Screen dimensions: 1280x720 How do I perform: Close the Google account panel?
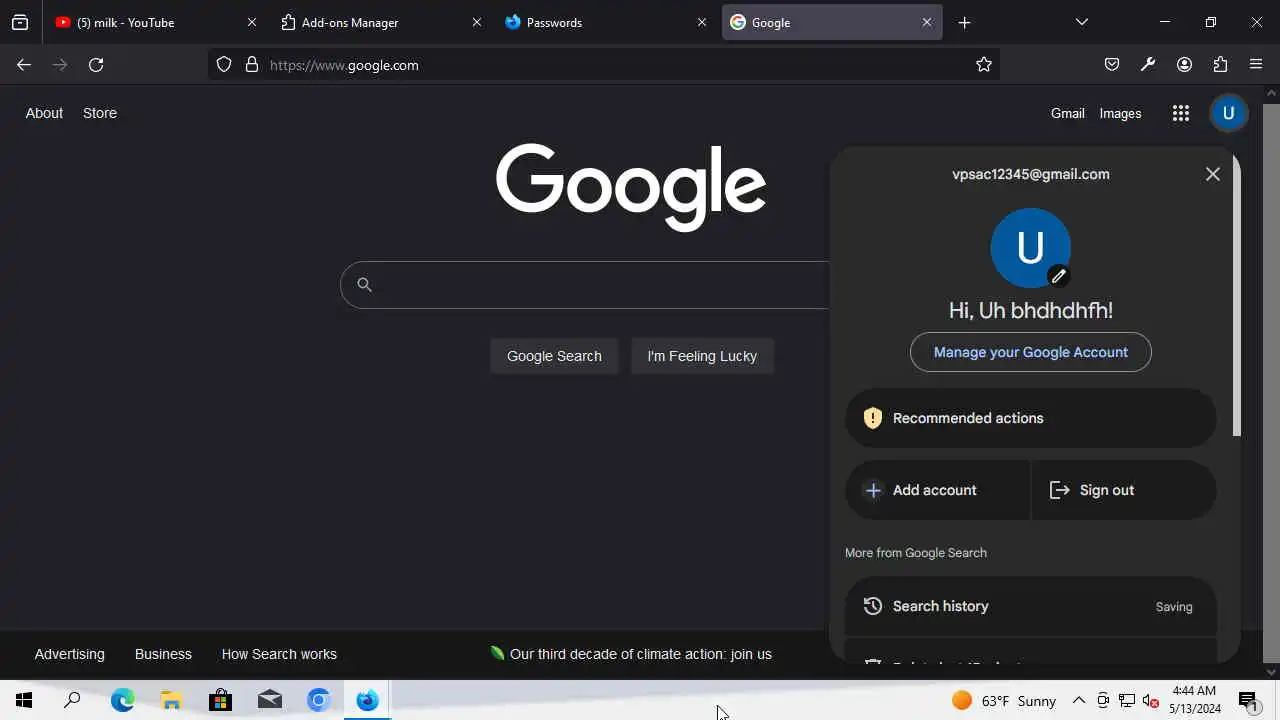1213,174
